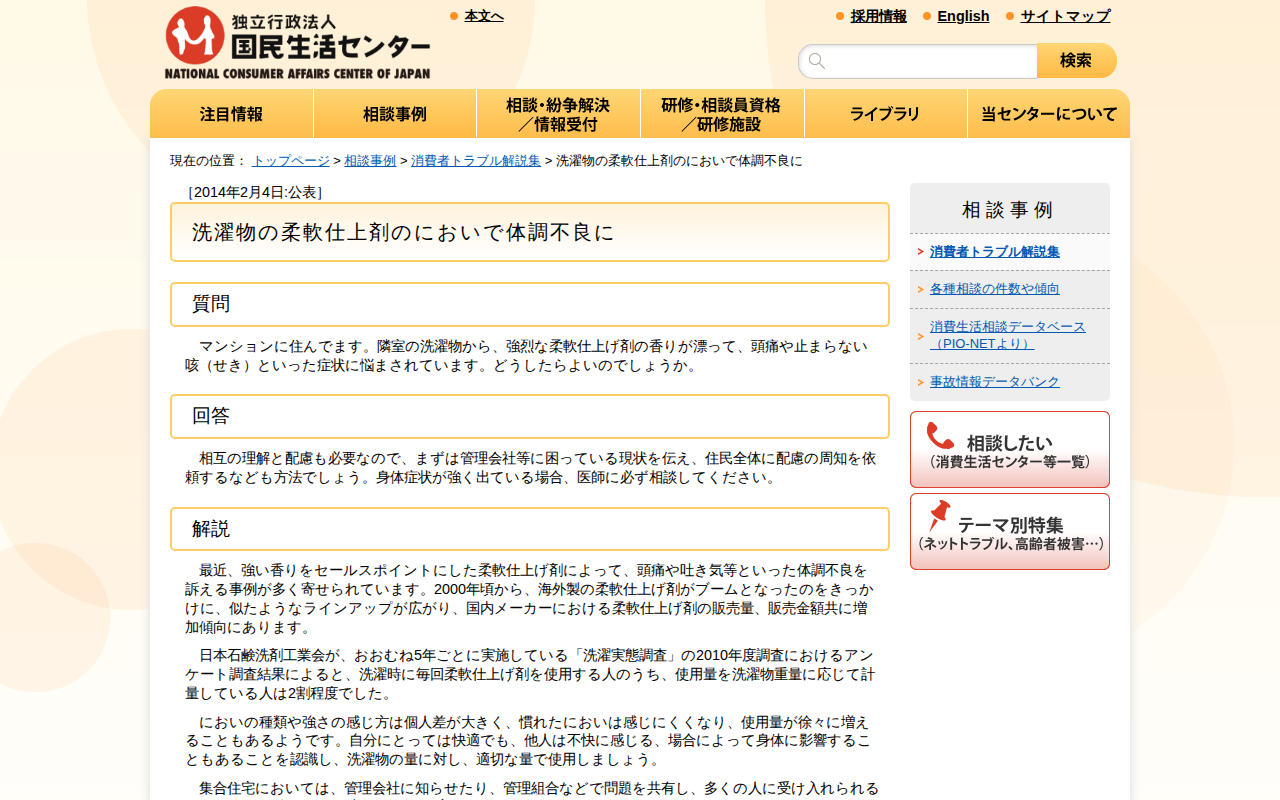
Task: Open the 当センターについて menu
Action: (x=1049, y=114)
